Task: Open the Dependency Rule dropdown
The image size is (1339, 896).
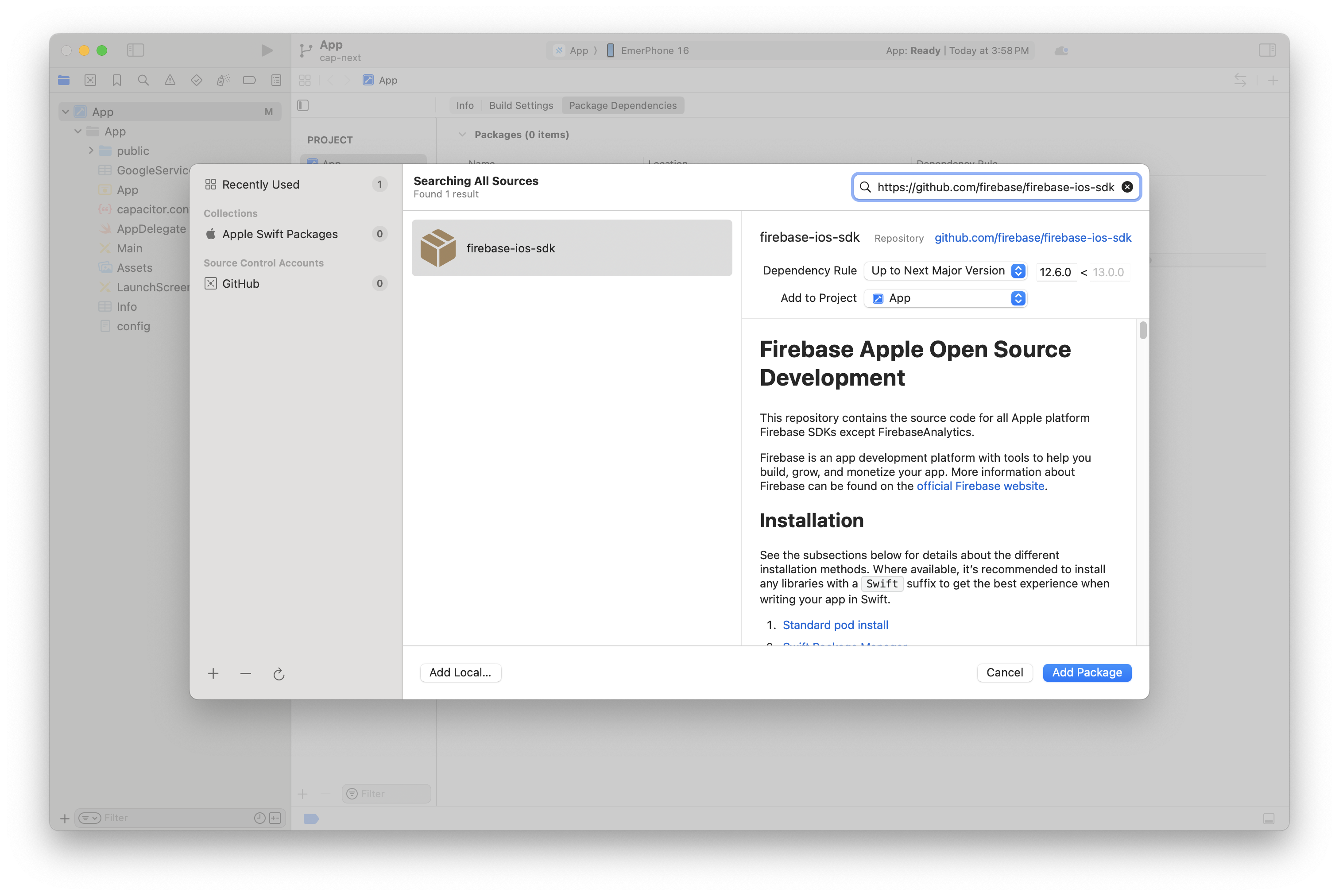Action: pos(946,271)
